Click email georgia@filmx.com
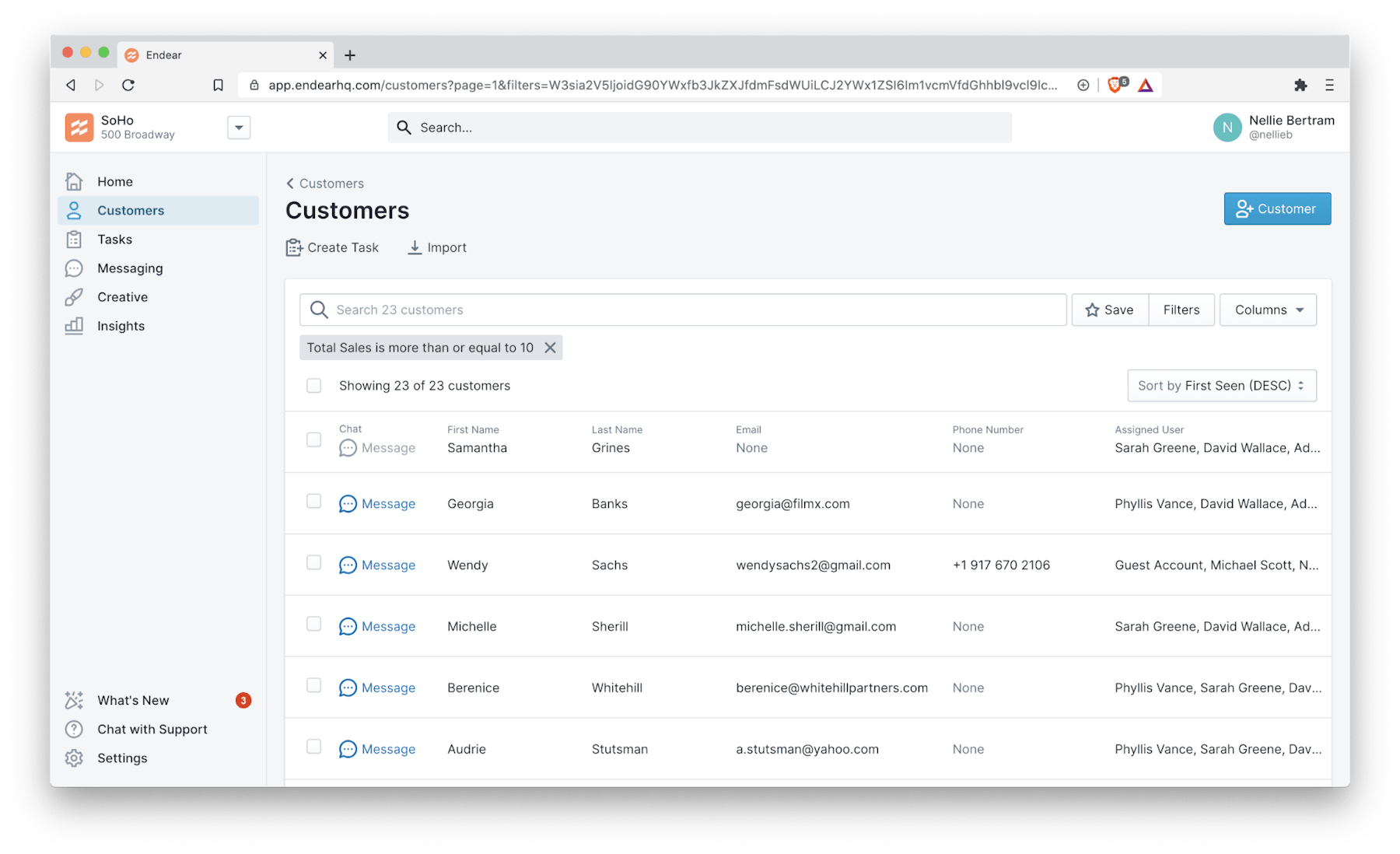Viewport: 1400px width, 854px height. coord(793,503)
